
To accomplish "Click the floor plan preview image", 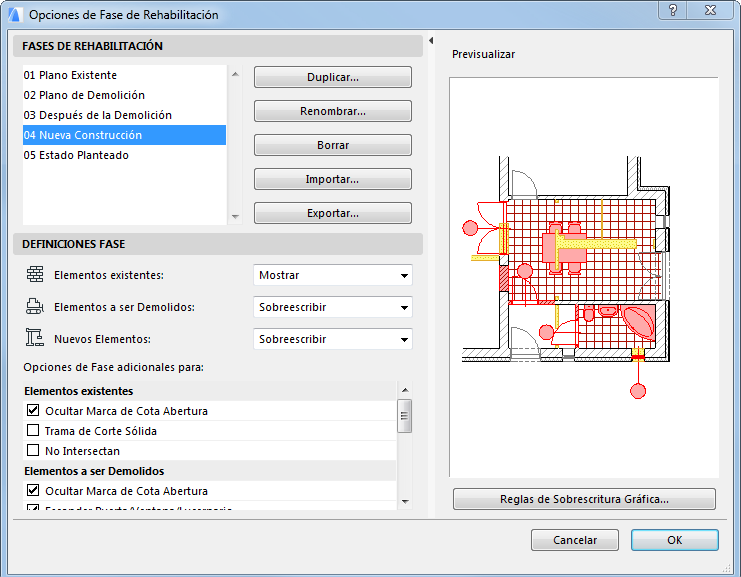I will click(584, 277).
